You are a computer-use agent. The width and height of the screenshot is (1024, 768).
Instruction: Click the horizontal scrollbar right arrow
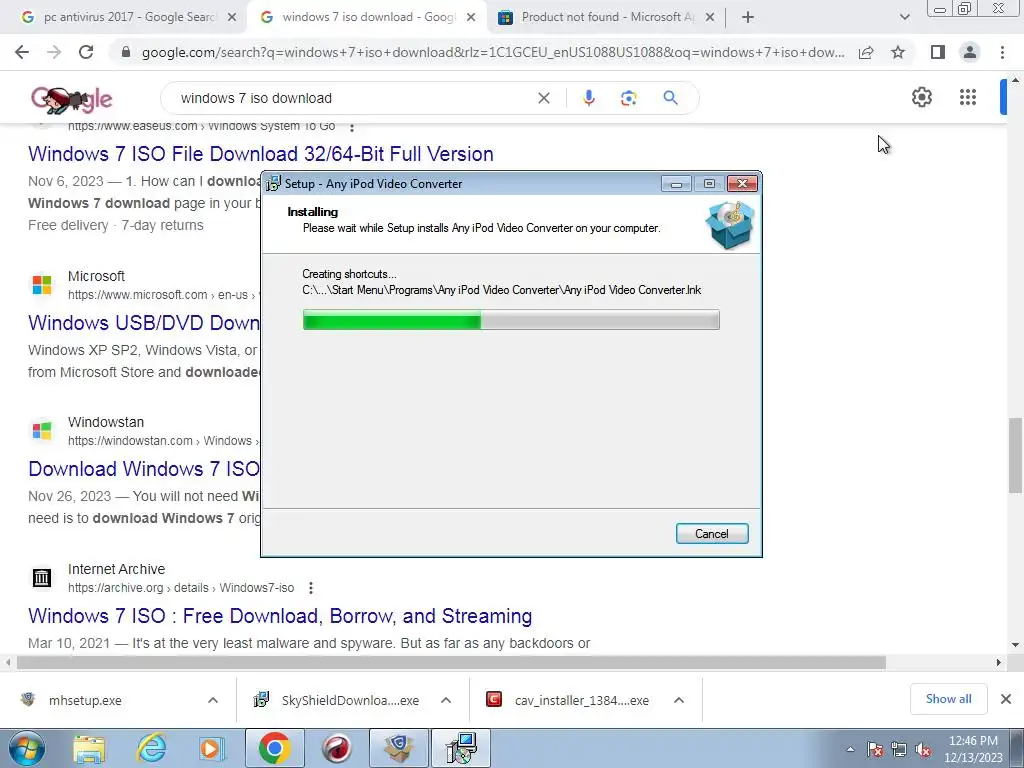click(999, 663)
